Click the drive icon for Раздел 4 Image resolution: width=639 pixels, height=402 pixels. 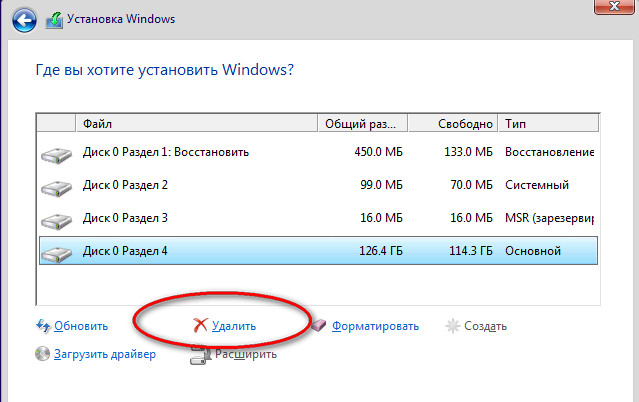56,254
